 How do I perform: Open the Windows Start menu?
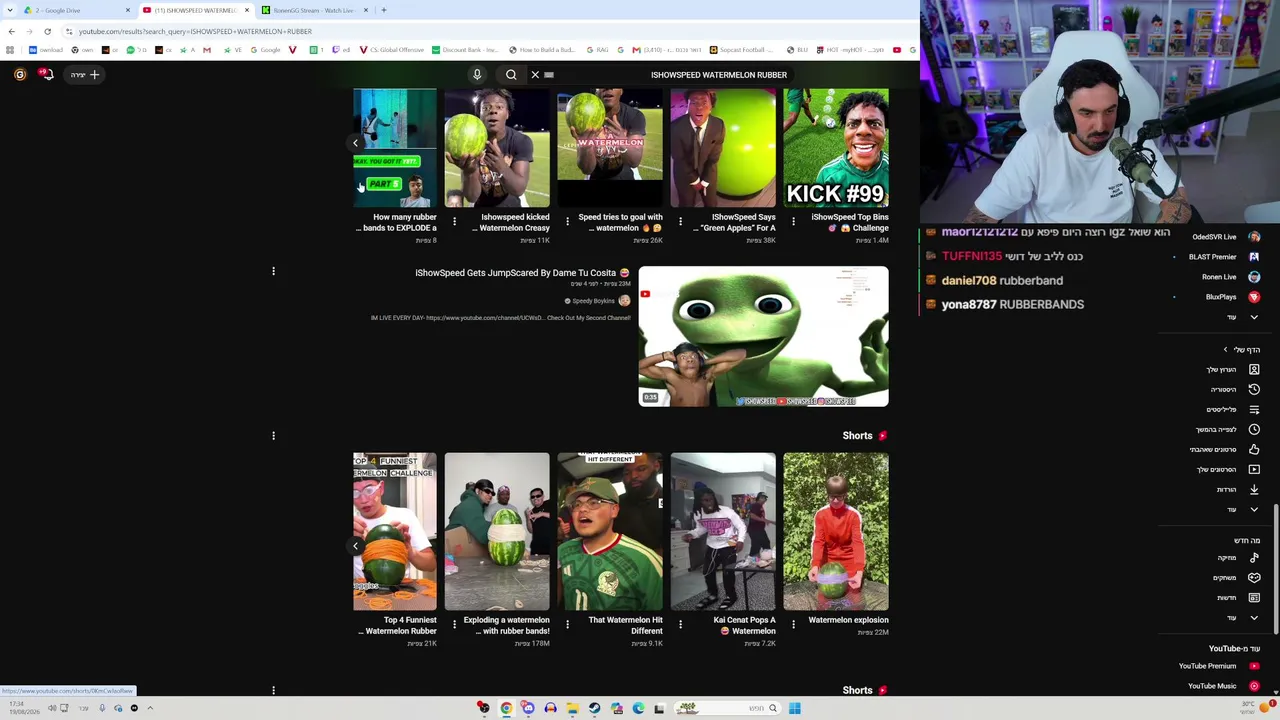794,708
